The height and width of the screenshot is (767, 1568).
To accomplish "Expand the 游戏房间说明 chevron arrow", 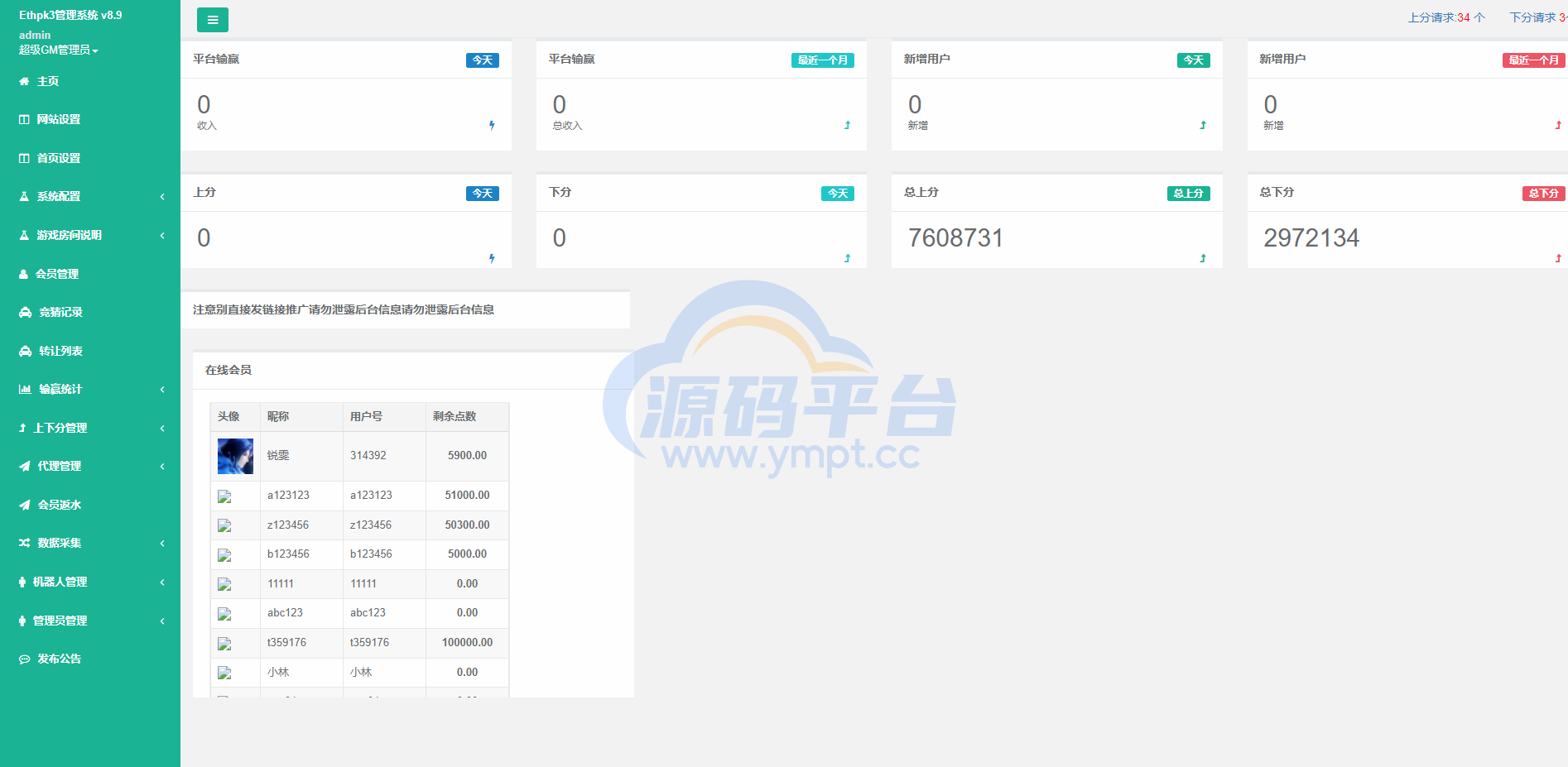I will tap(162, 235).
